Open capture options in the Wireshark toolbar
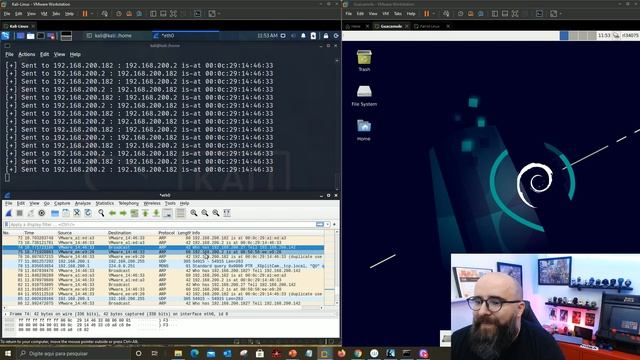The height and width of the screenshot is (360, 640). 42,213
